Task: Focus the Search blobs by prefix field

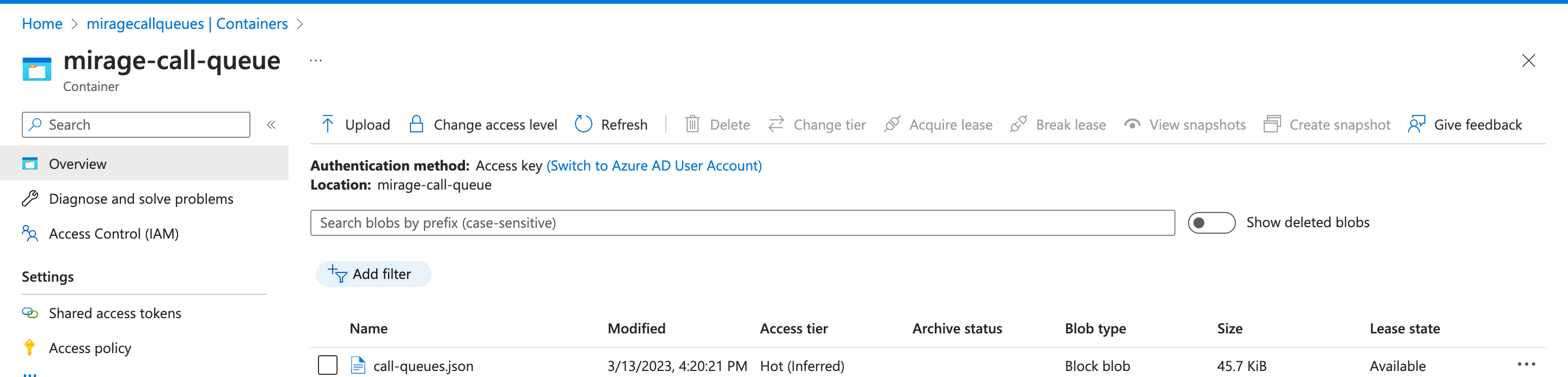Action: [743, 223]
